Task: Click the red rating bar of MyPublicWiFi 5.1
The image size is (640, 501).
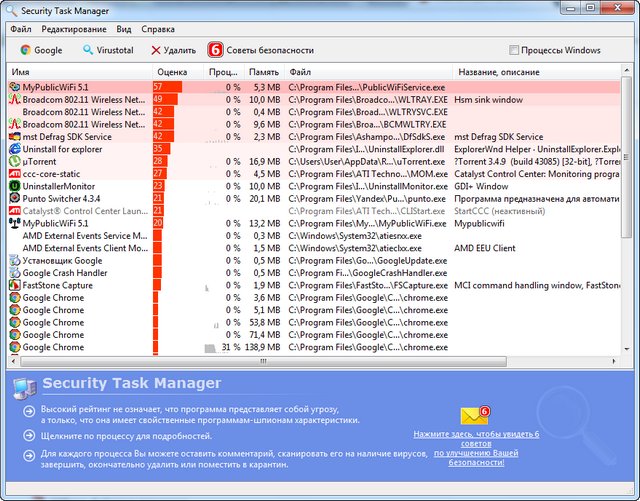Action: (167, 87)
